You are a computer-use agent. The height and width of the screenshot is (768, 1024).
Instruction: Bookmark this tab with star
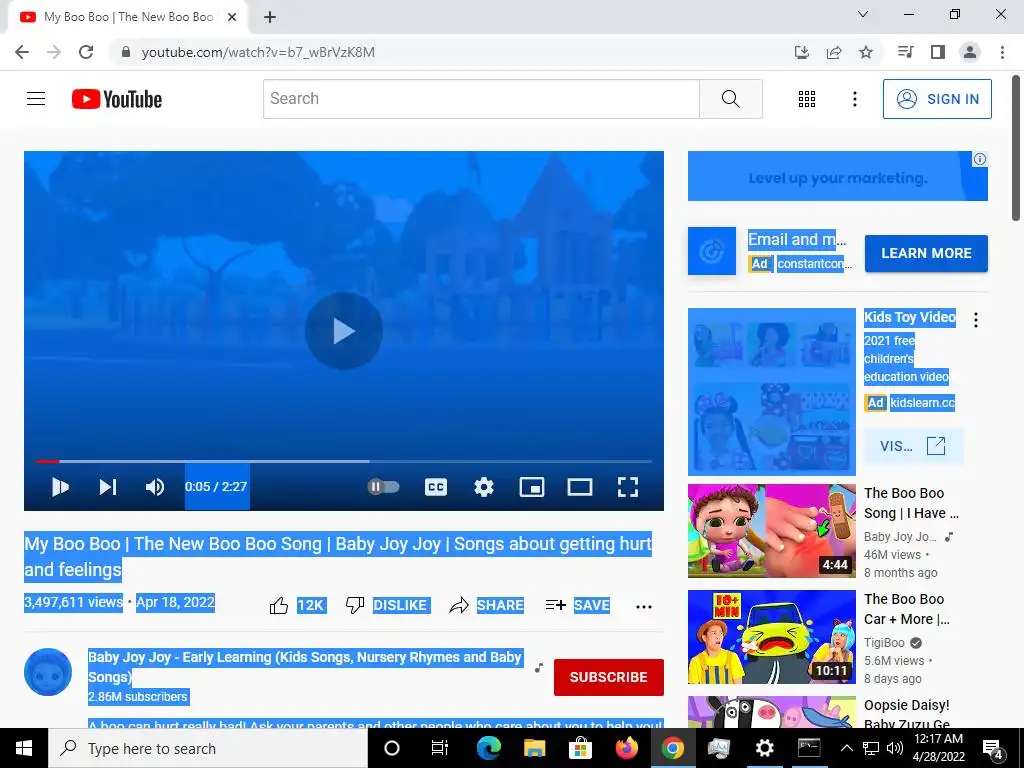(866, 52)
